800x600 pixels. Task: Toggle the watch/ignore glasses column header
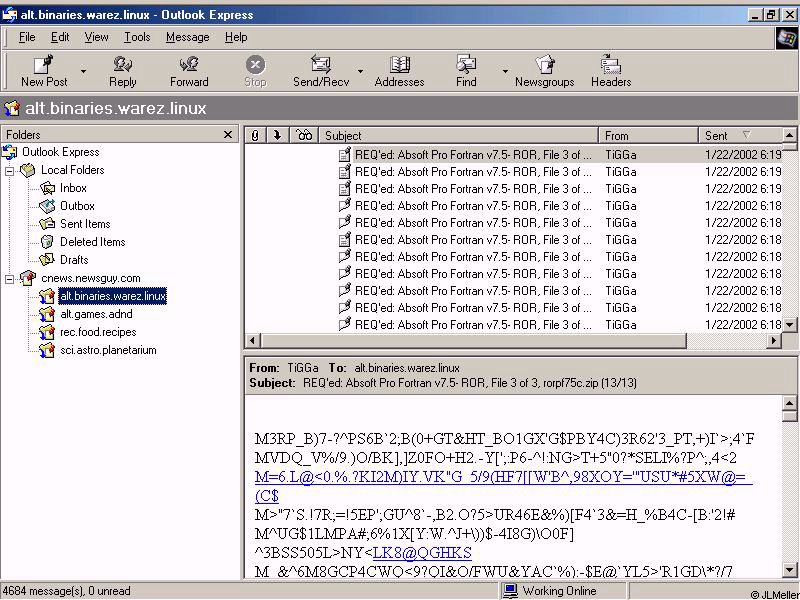coord(304,135)
